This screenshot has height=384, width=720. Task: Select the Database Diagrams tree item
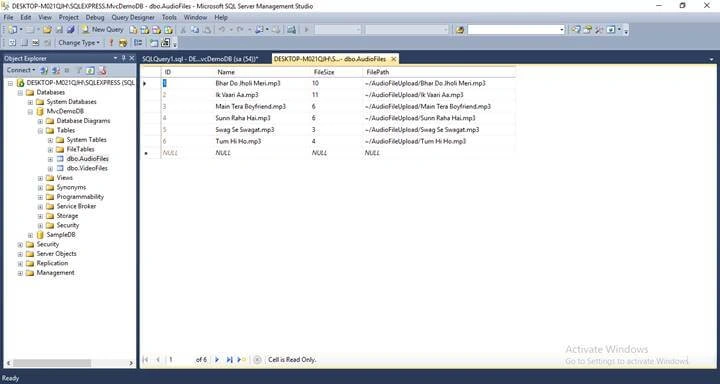[x=83, y=121]
